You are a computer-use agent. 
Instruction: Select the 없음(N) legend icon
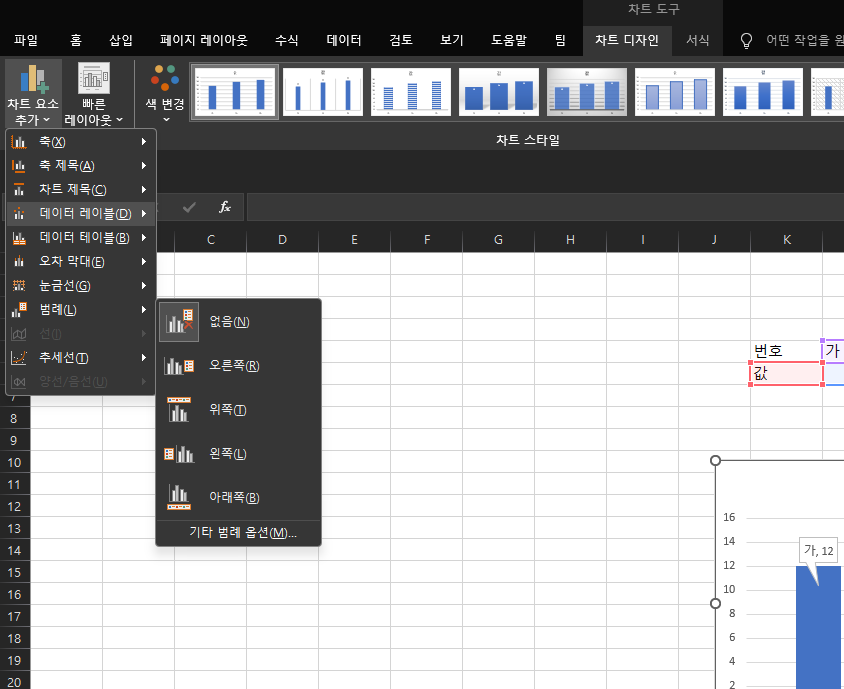(179, 322)
